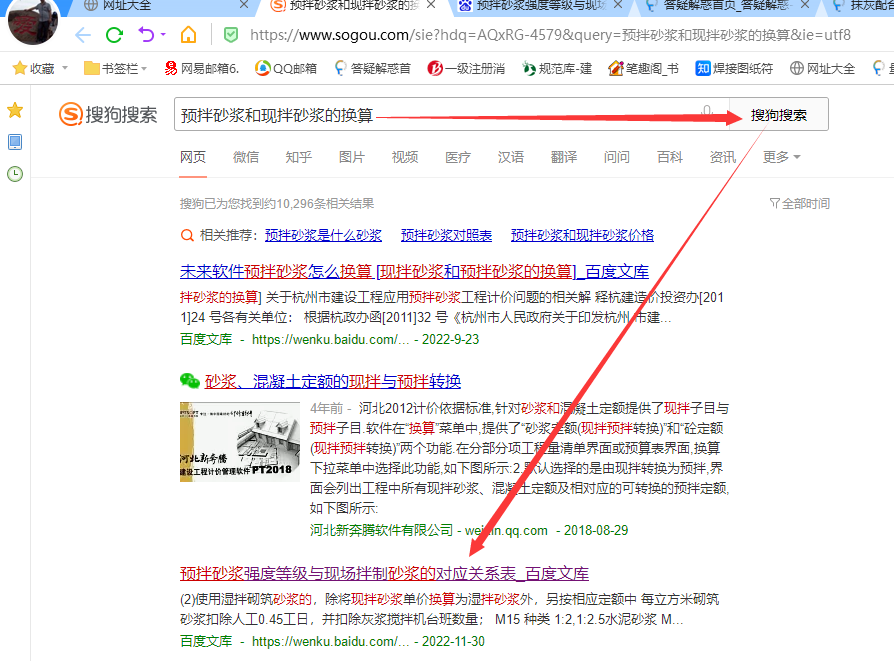Click 百度文库 source dated 2022-11-30
The width and height of the screenshot is (894, 661).
pyautogui.click(x=206, y=641)
